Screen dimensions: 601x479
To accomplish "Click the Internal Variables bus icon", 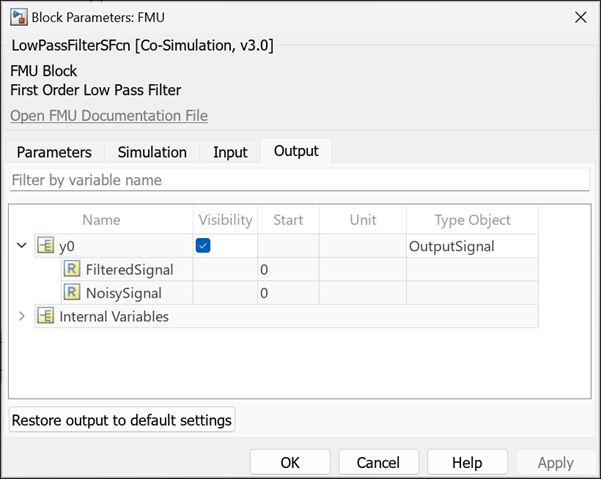I will [x=44, y=316].
